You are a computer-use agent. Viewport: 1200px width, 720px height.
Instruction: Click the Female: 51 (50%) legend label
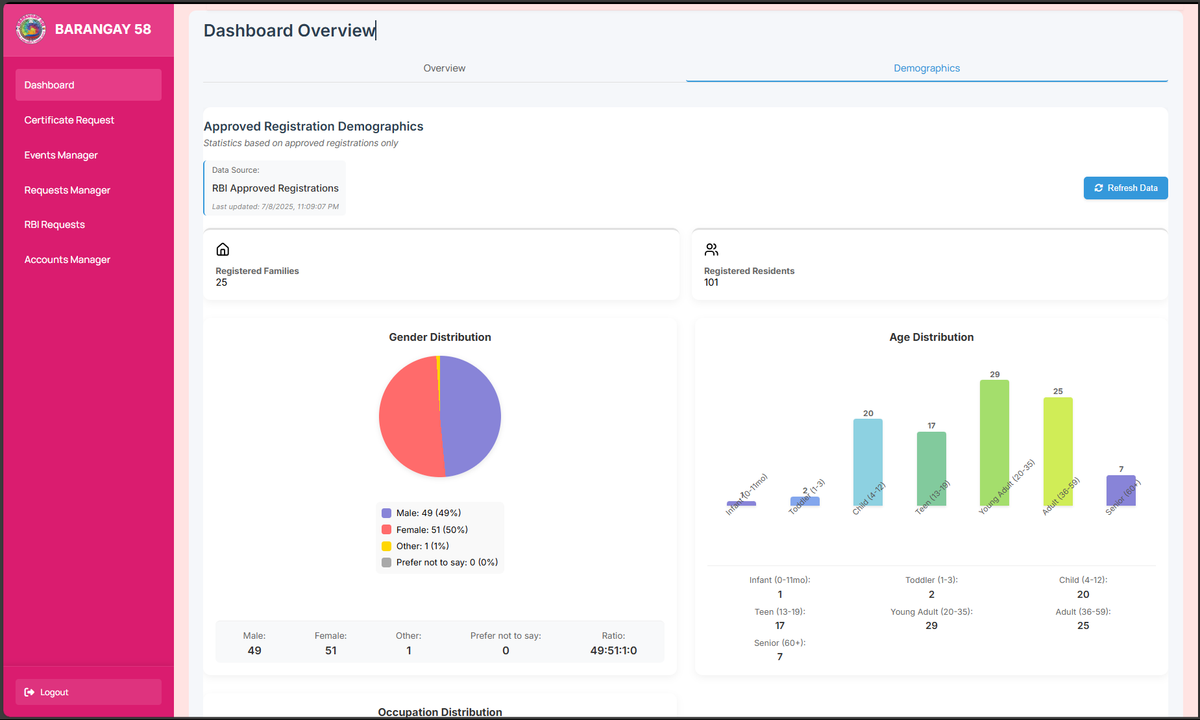tap(432, 529)
